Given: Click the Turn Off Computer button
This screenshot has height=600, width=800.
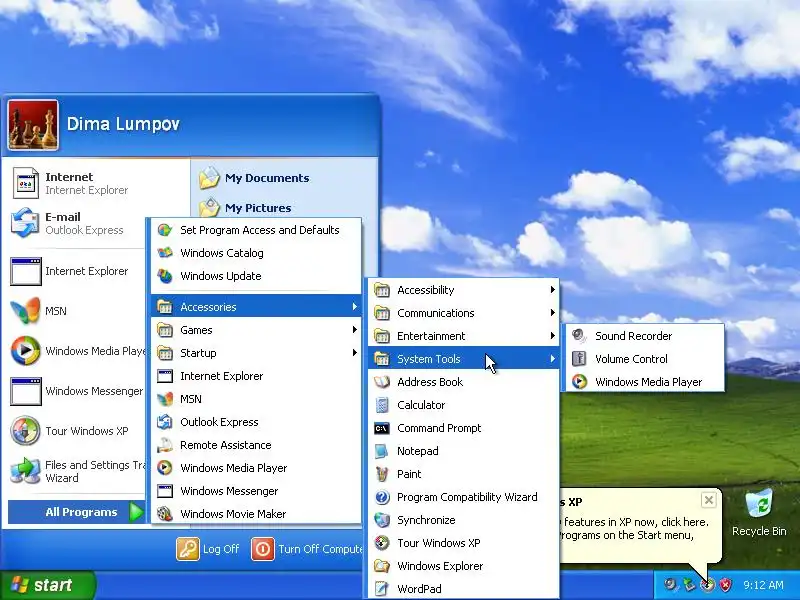Looking at the screenshot, I should (x=307, y=549).
